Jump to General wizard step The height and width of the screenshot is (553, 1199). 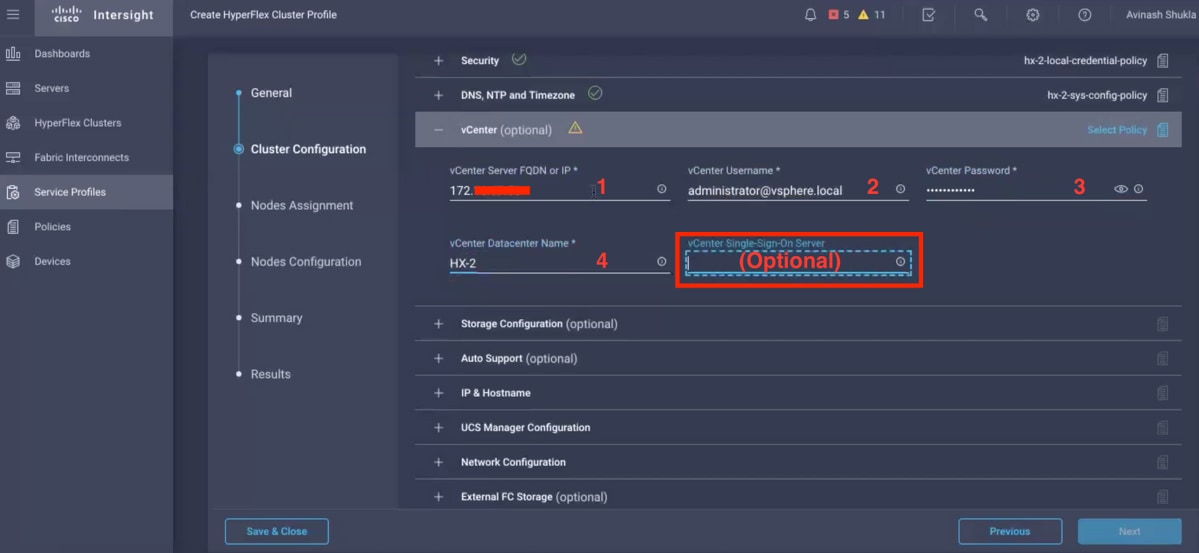[x=271, y=93]
